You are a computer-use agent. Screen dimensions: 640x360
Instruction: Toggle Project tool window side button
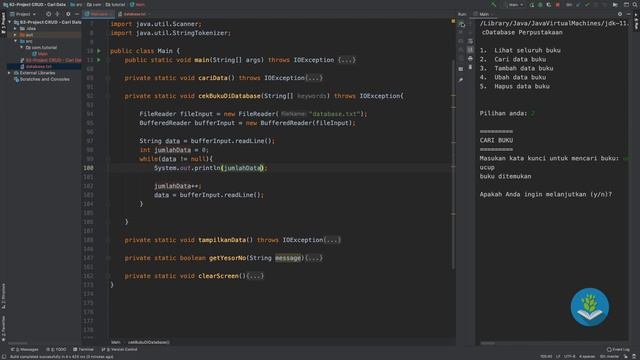pyautogui.click(x=3, y=22)
